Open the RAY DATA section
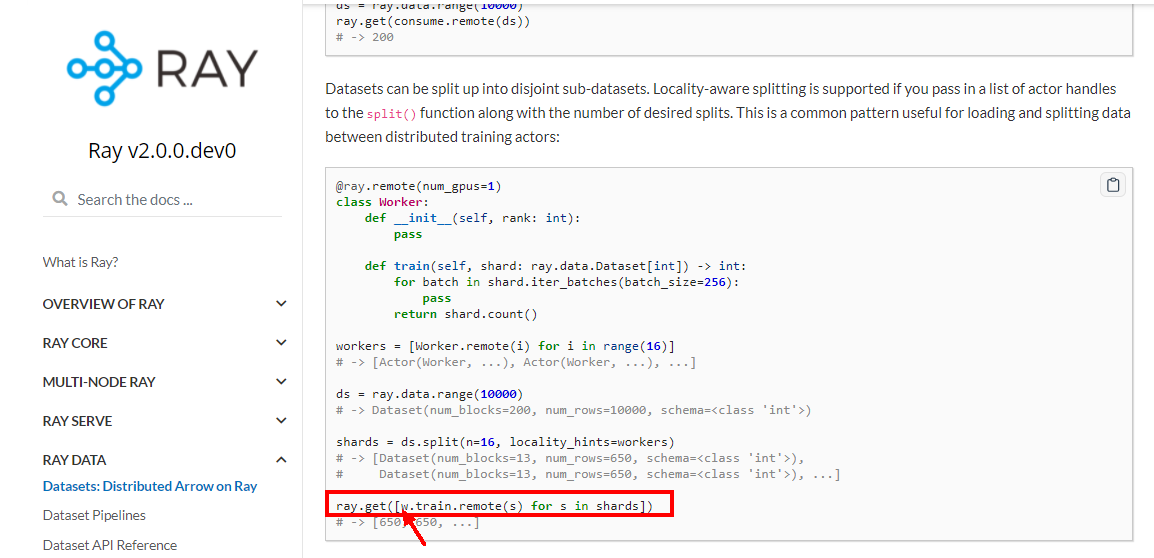 (74, 460)
